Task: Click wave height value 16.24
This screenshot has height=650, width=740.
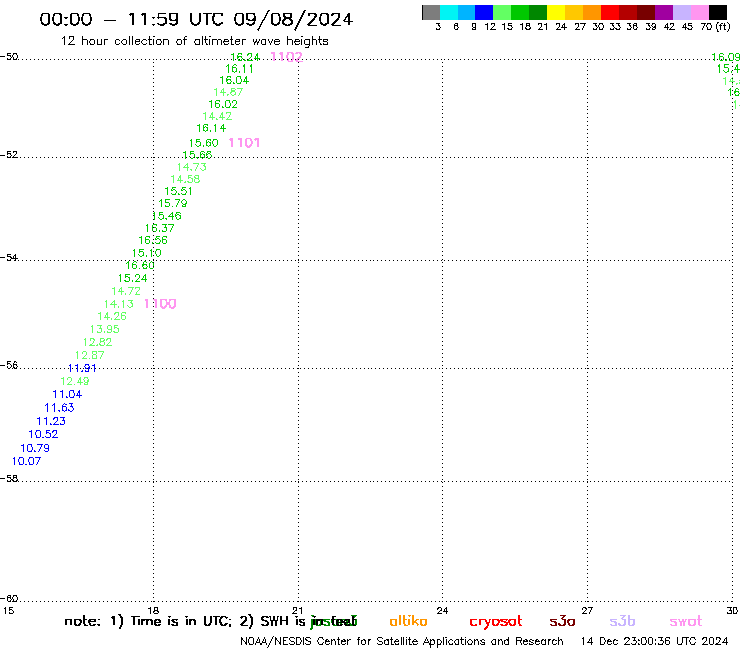Action: 245,57
